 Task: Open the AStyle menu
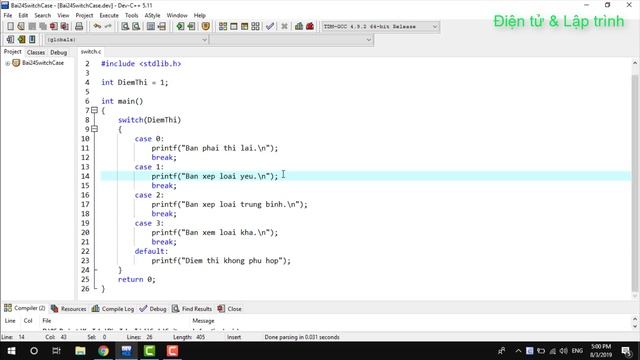tap(152, 16)
